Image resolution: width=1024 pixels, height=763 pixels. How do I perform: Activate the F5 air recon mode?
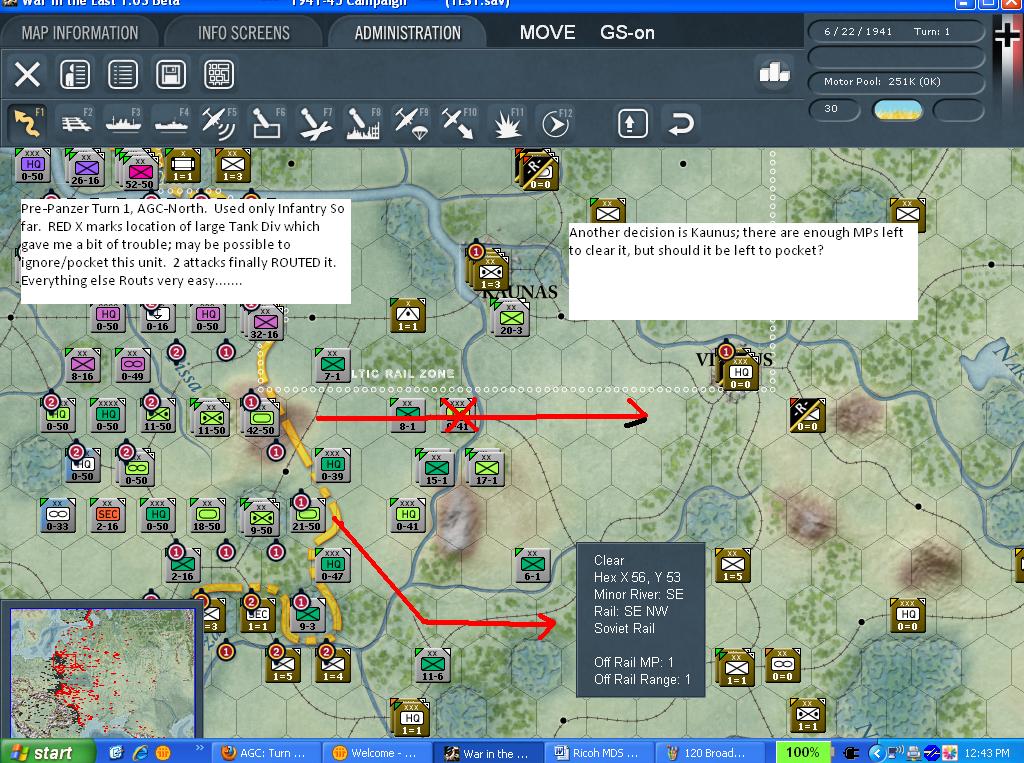(219, 122)
